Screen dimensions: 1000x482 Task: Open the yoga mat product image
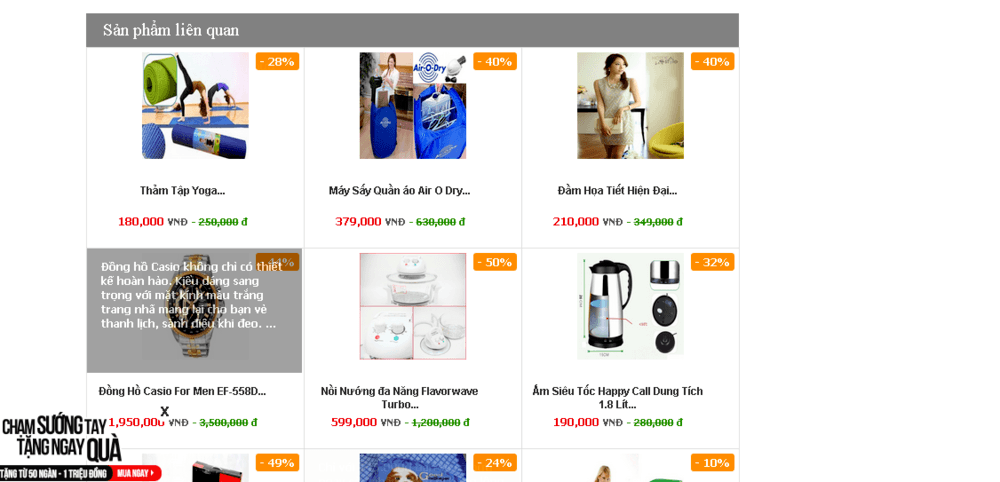(195, 106)
